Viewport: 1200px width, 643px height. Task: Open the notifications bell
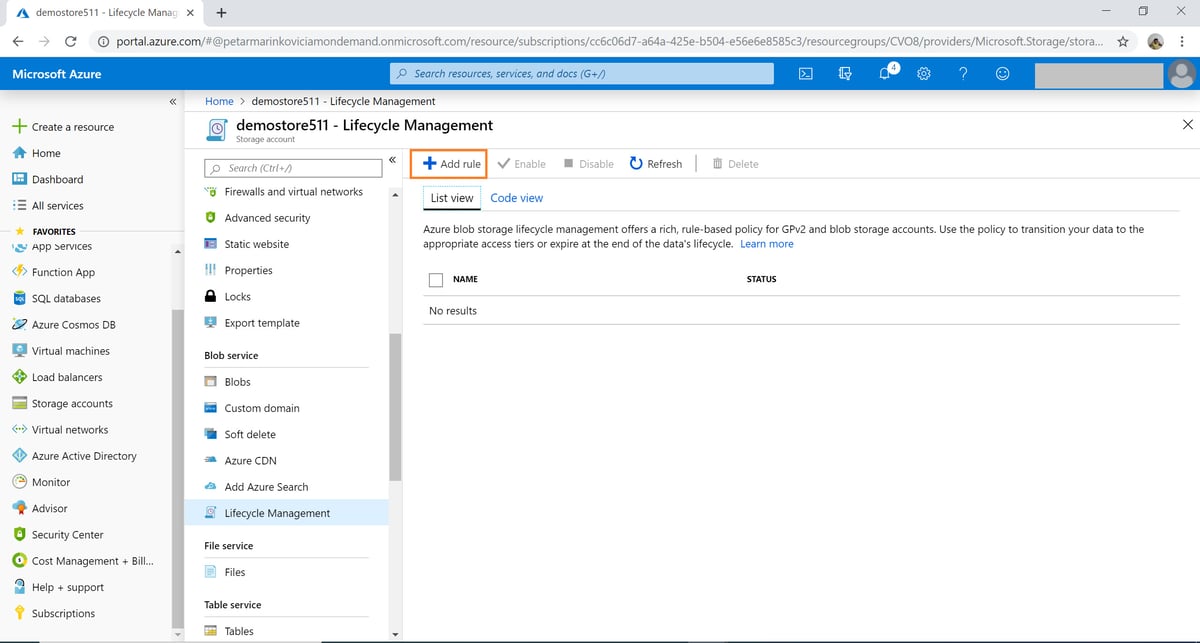pyautogui.click(x=884, y=73)
